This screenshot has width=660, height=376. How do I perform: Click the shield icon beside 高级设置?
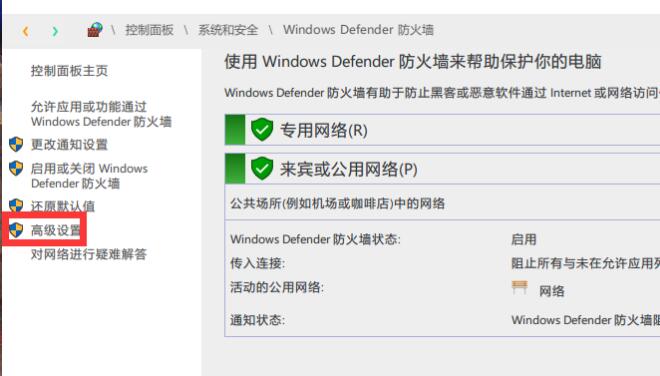pos(16,230)
